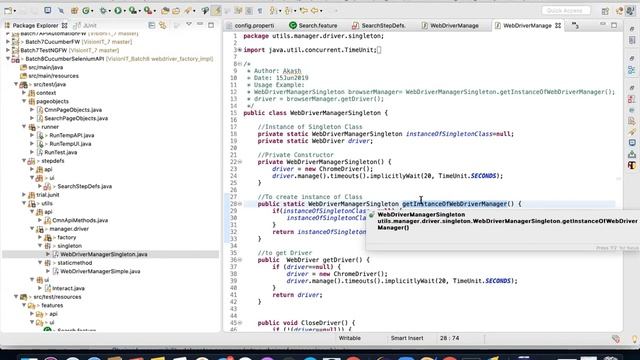Minimize the Package Explorer view
This screenshot has width=640, height=360.
(x=200, y=25)
